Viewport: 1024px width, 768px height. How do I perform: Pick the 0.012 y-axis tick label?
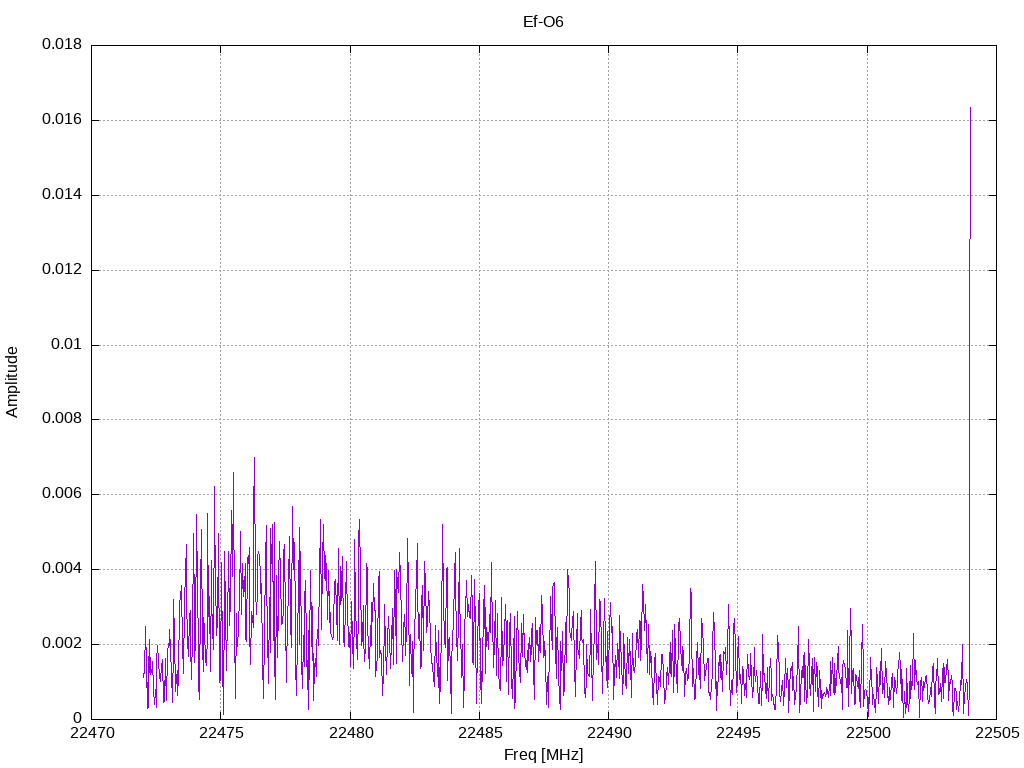61,270
